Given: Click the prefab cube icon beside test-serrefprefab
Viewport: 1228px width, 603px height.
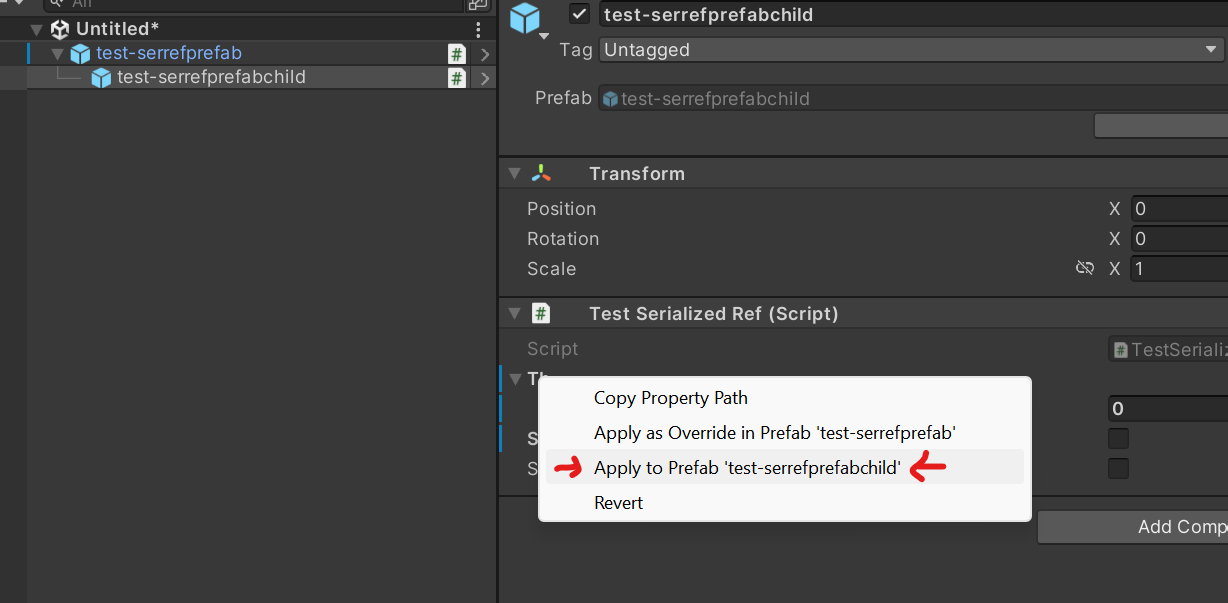Looking at the screenshot, I should pyautogui.click(x=79, y=53).
